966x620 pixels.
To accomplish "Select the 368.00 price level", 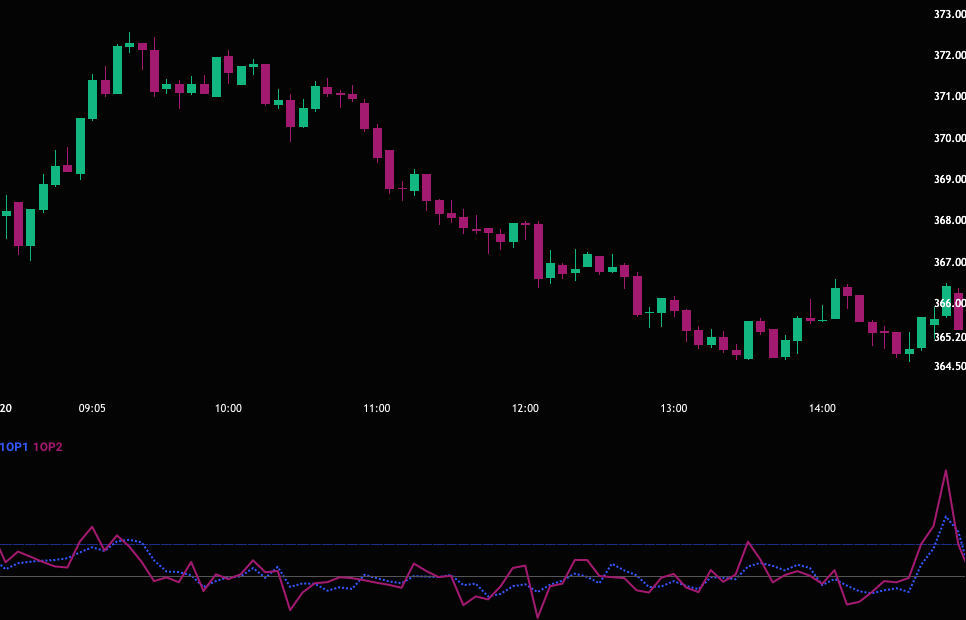I will pos(948,220).
